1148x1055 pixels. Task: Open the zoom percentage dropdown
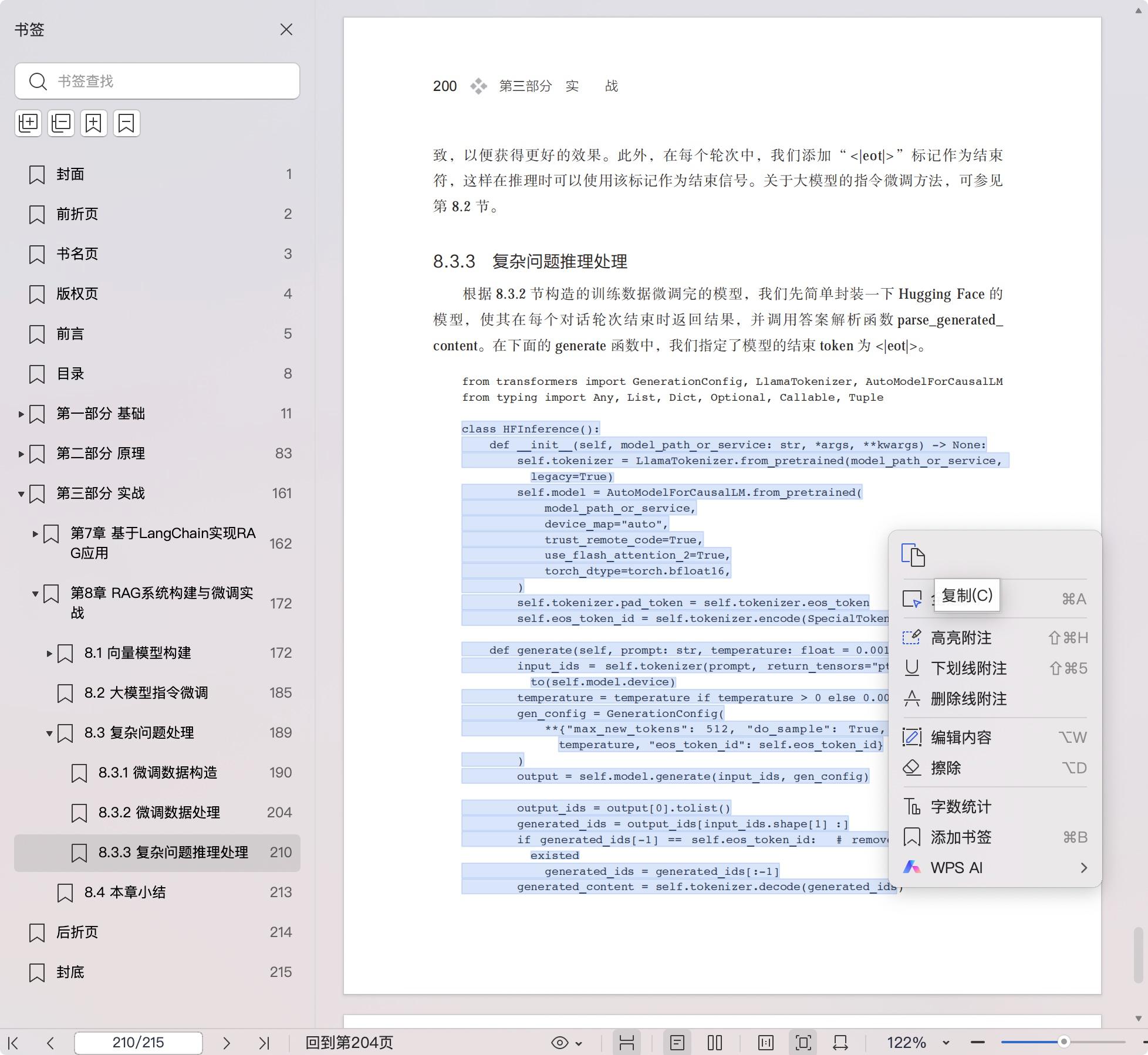(x=946, y=1043)
